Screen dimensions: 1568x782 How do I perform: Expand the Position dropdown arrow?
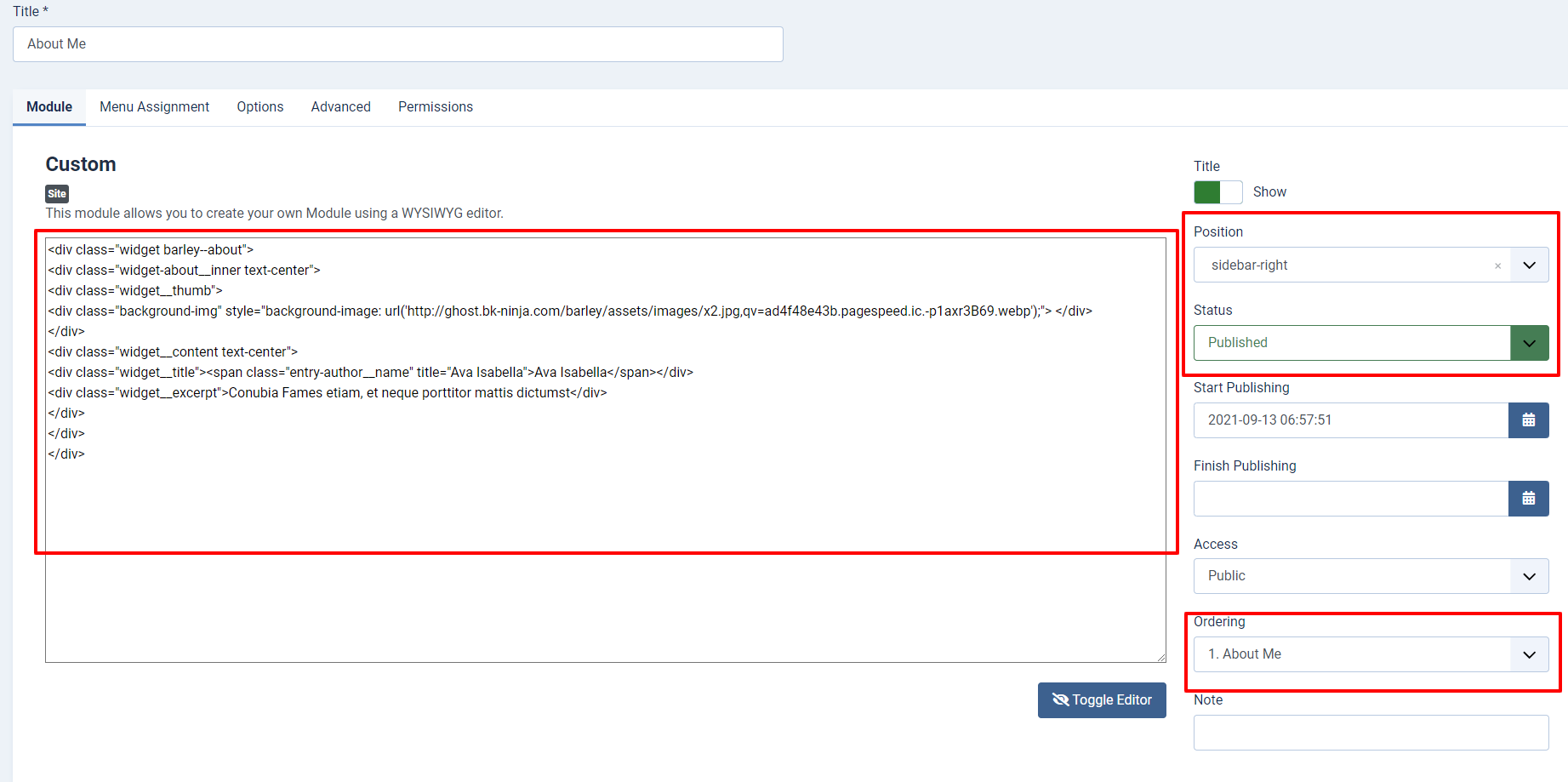pos(1529,265)
